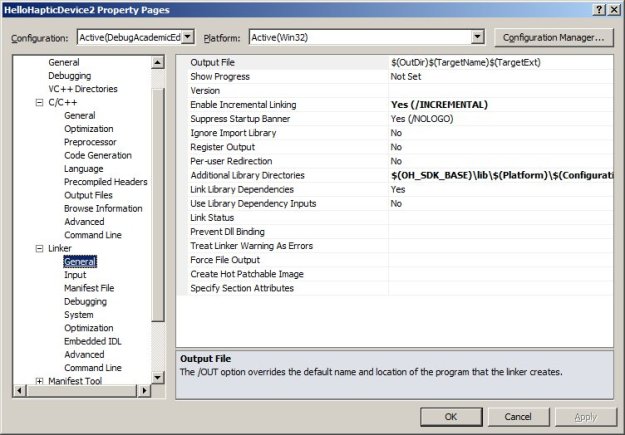Select the Precompiled Headers page
625x435 pixels.
click(105, 182)
